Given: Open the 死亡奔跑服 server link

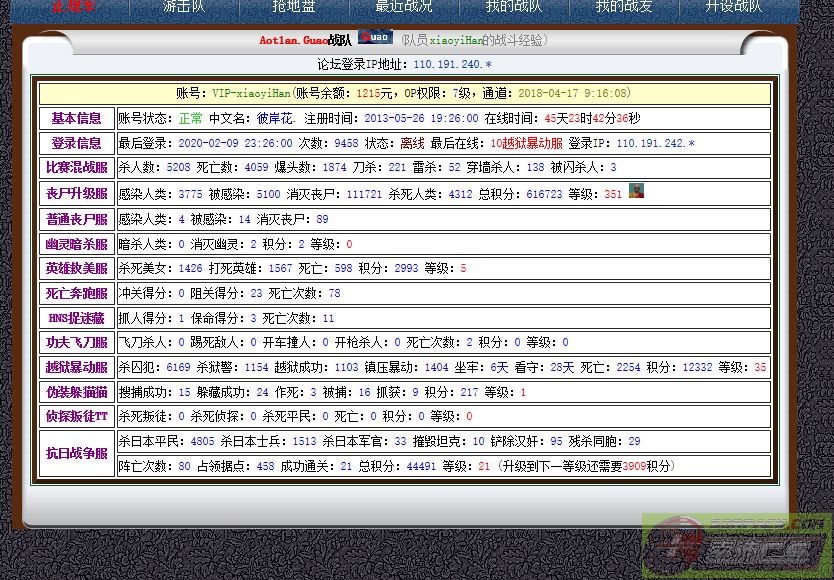Looking at the screenshot, I should click(77, 293).
